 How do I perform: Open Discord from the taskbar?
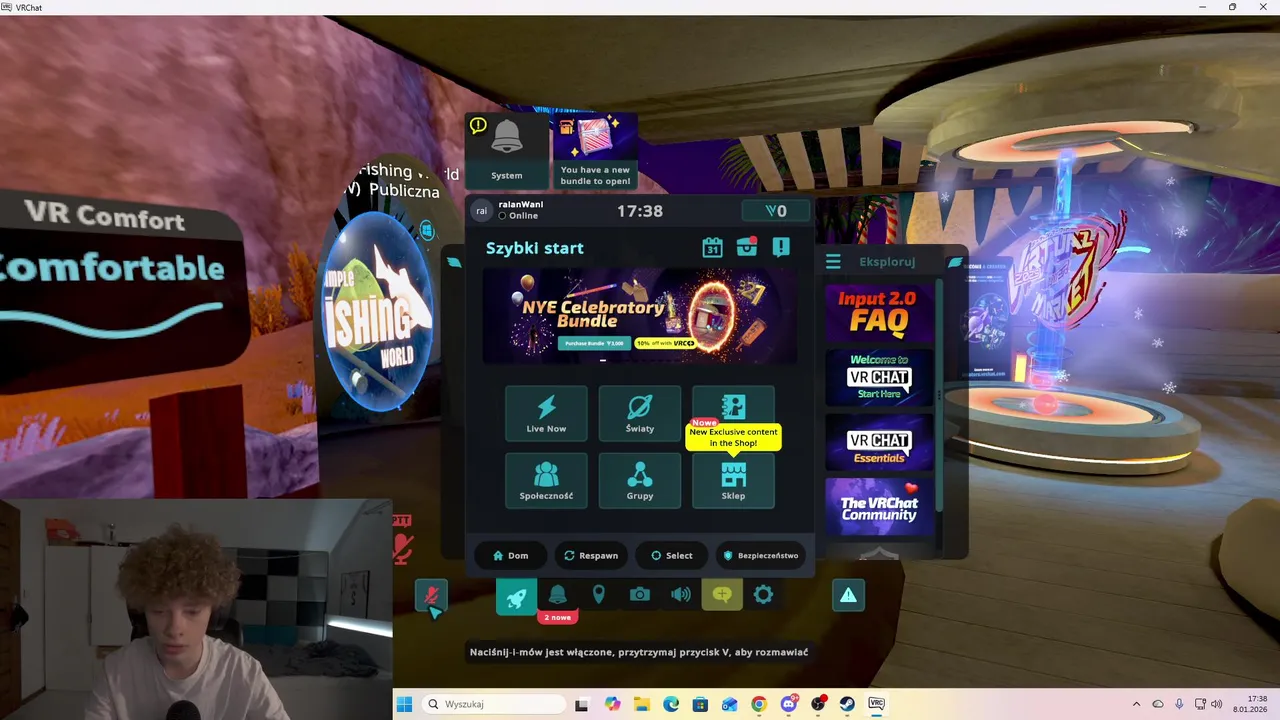click(789, 704)
